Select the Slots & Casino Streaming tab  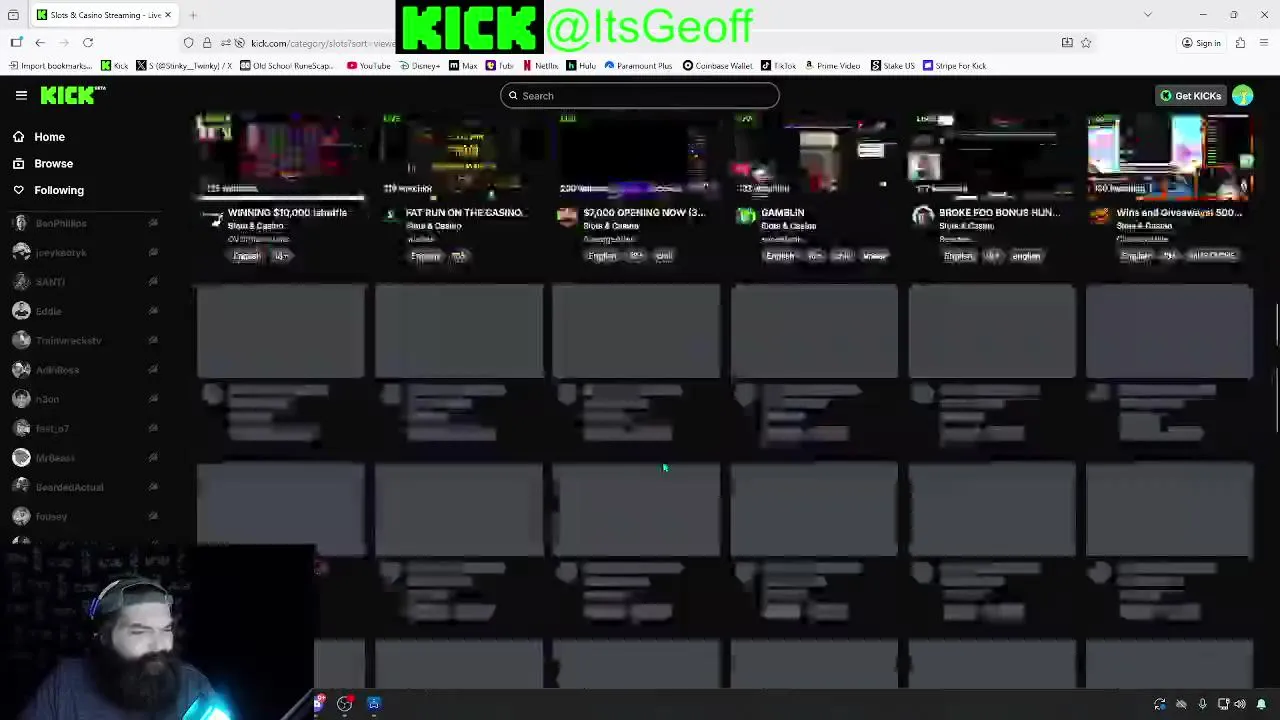click(x=105, y=15)
